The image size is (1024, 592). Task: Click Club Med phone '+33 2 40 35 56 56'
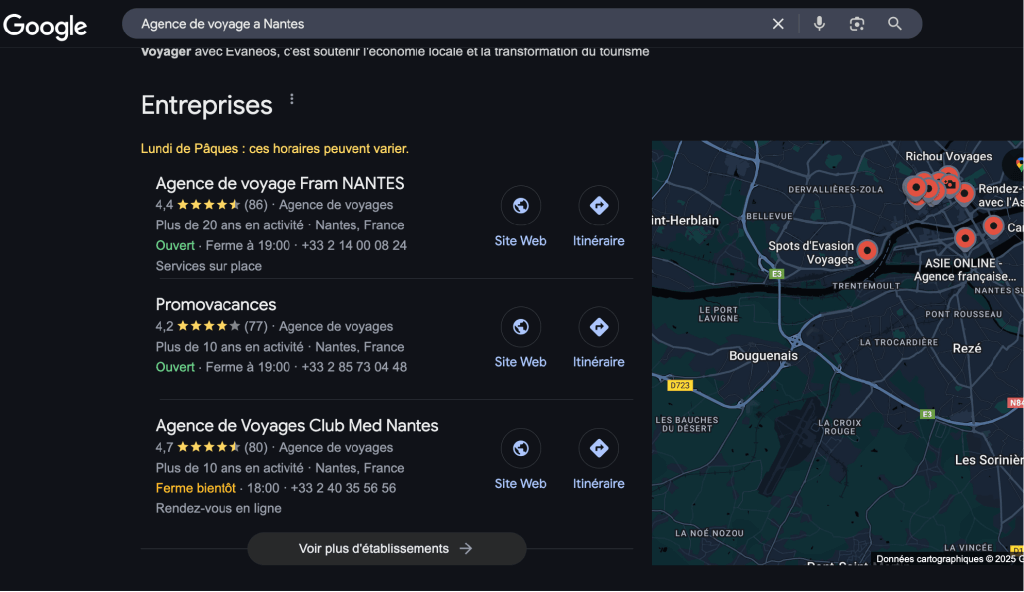[343, 489]
